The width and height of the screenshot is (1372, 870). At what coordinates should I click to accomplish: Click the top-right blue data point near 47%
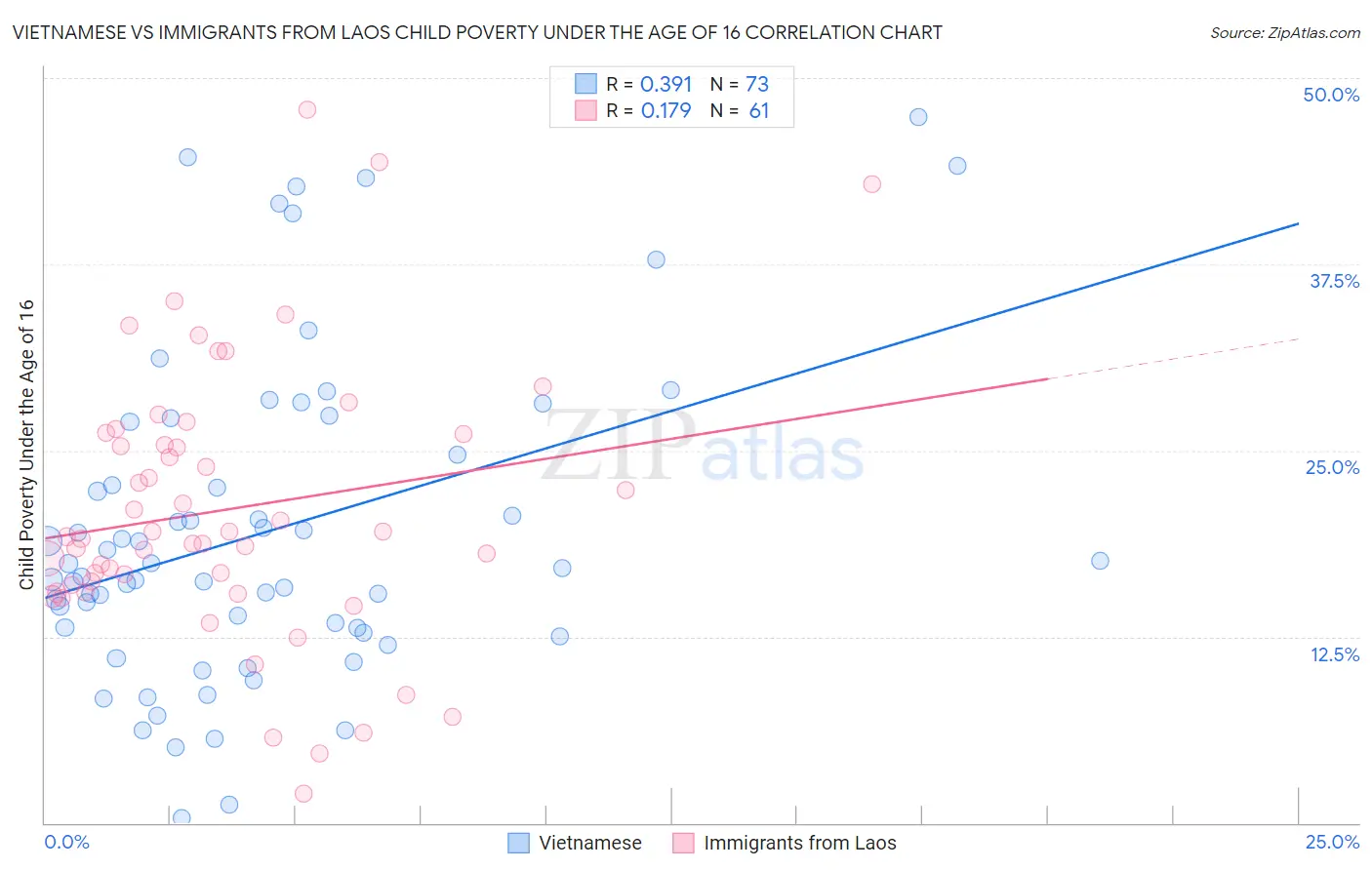tap(918, 117)
